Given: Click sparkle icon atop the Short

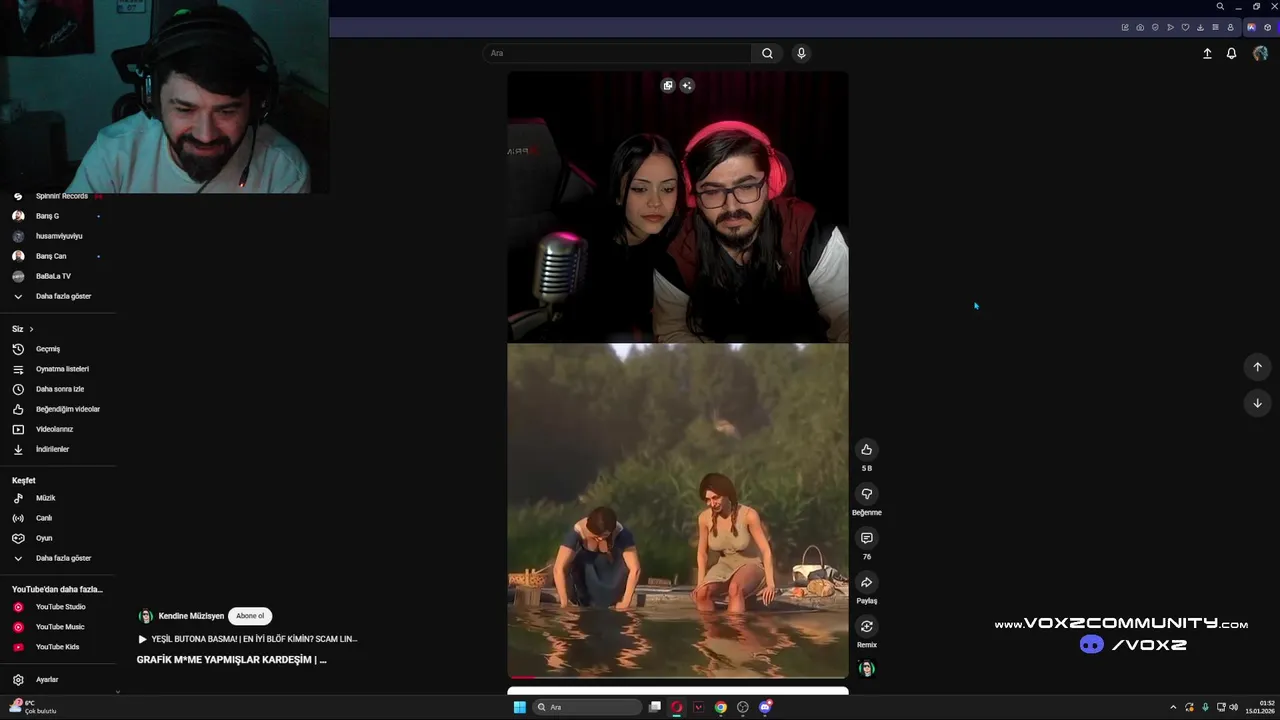Looking at the screenshot, I should click(x=687, y=85).
